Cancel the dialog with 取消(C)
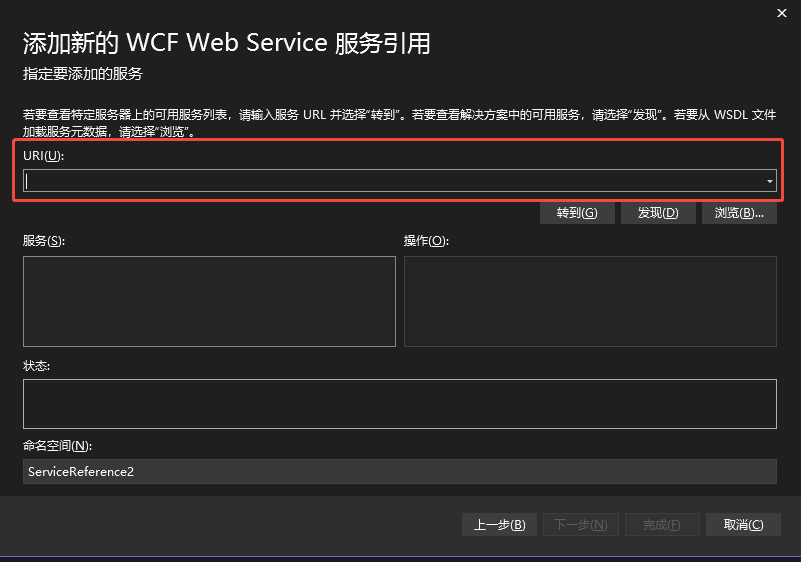 pos(743,525)
